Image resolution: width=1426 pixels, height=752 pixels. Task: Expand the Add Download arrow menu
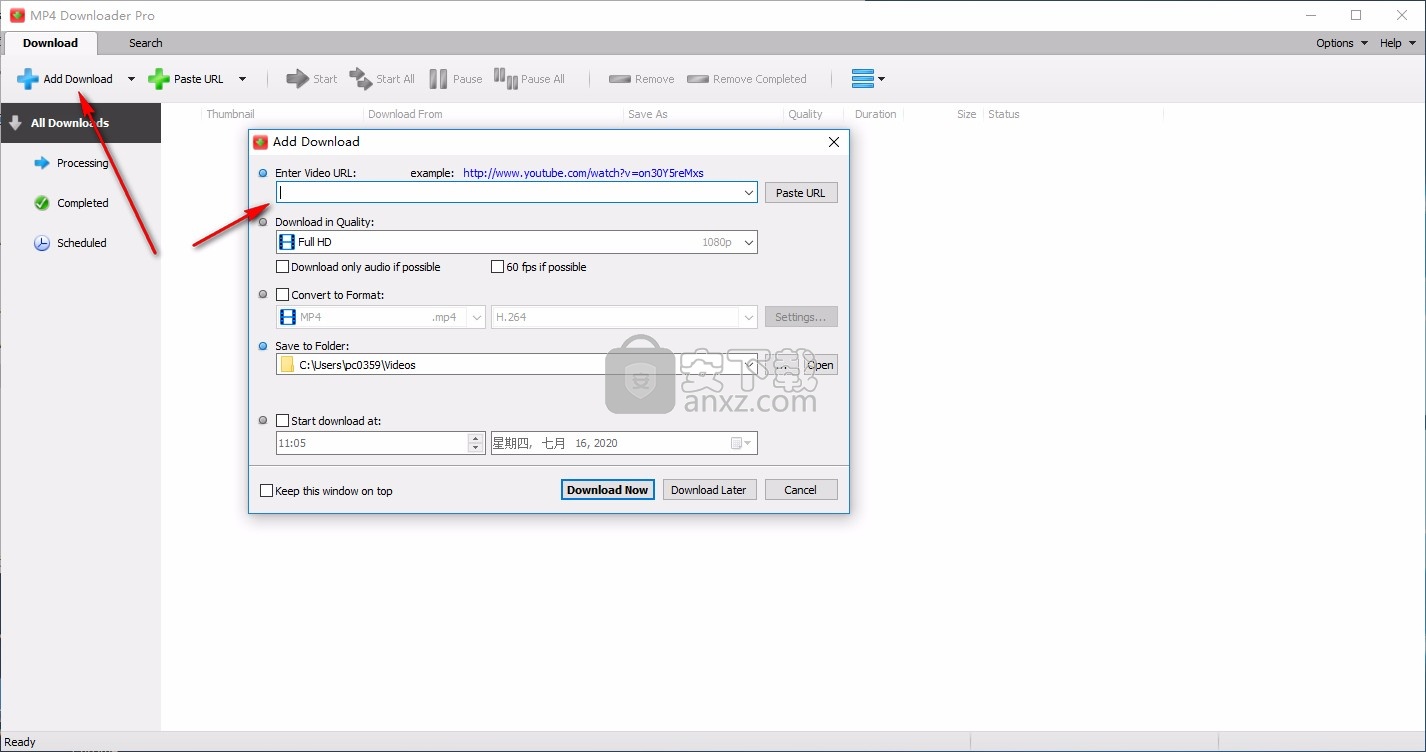(131, 79)
